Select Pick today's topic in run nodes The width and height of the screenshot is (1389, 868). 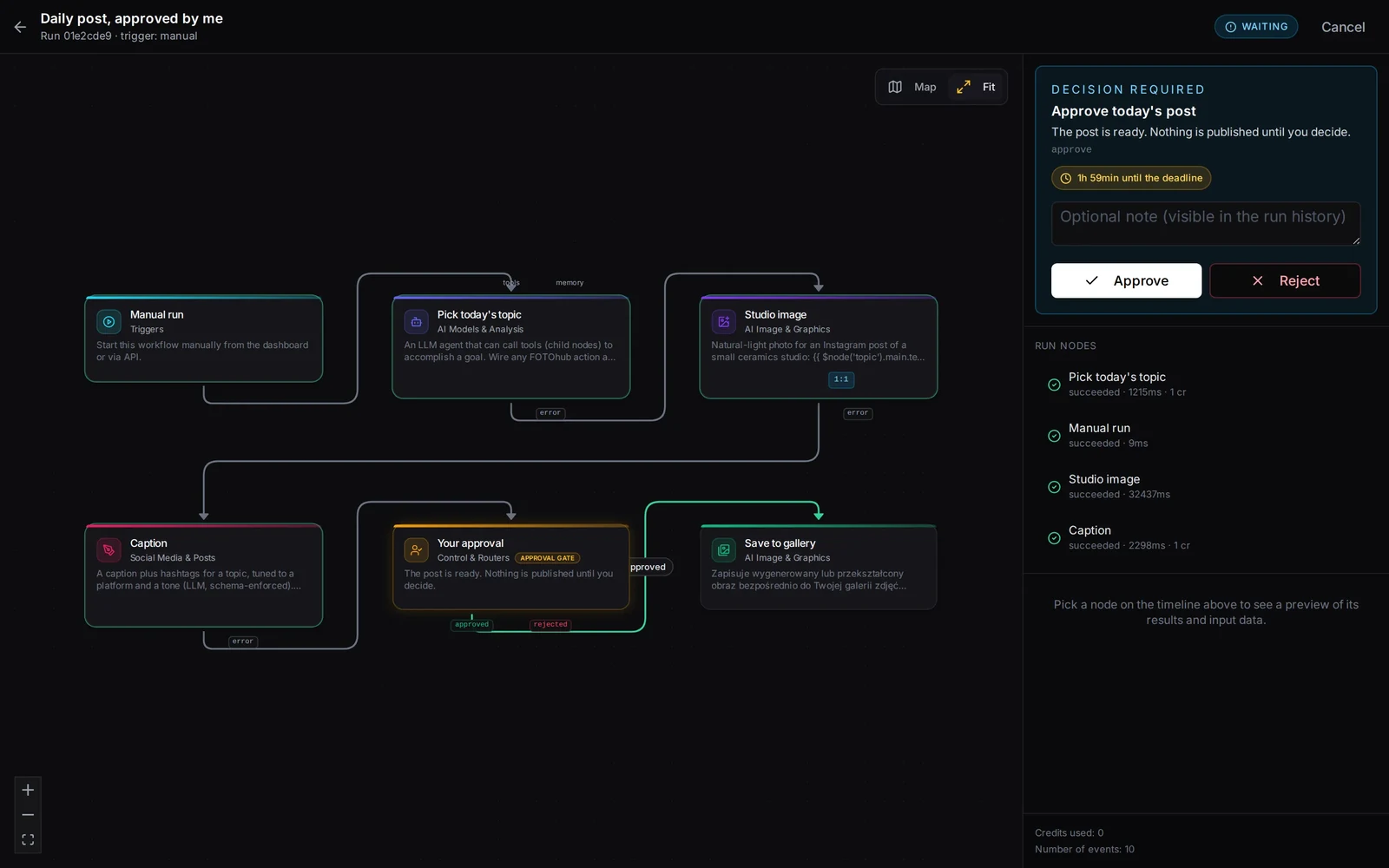point(1206,385)
